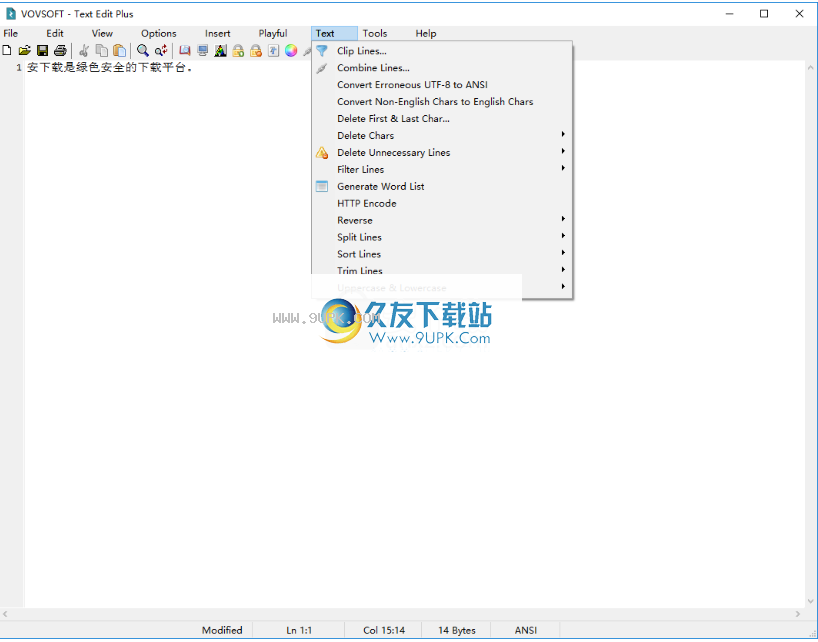This screenshot has height=642, width=818.
Task: Expand the Sort Lines submenu arrow
Action: 563,253
